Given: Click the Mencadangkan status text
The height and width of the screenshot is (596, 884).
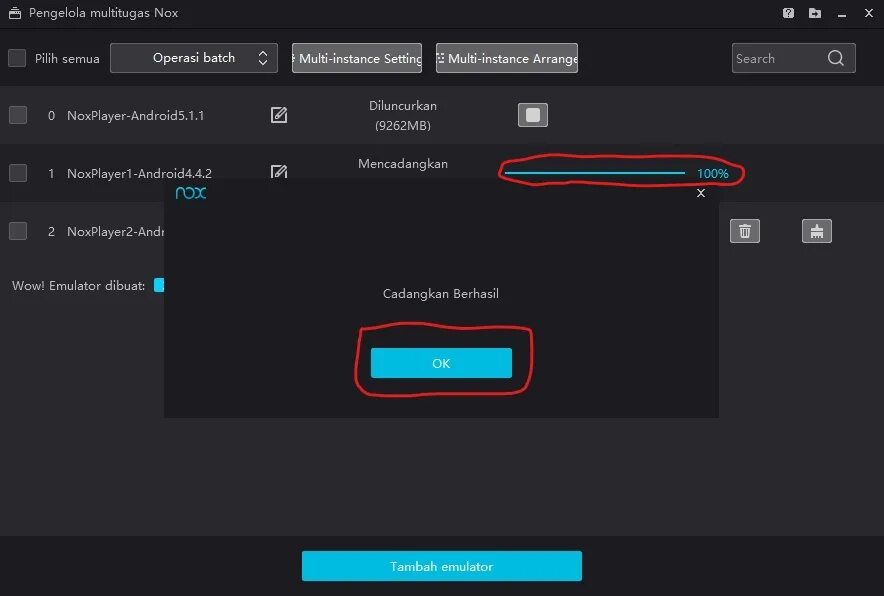Looking at the screenshot, I should (x=403, y=164).
